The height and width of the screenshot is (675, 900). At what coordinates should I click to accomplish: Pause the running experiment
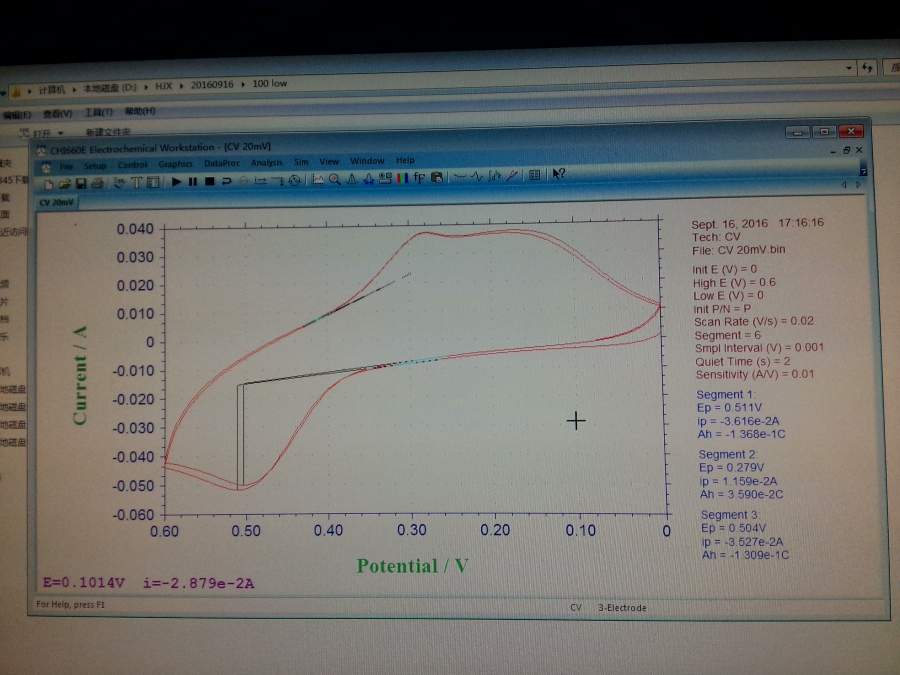click(x=193, y=182)
